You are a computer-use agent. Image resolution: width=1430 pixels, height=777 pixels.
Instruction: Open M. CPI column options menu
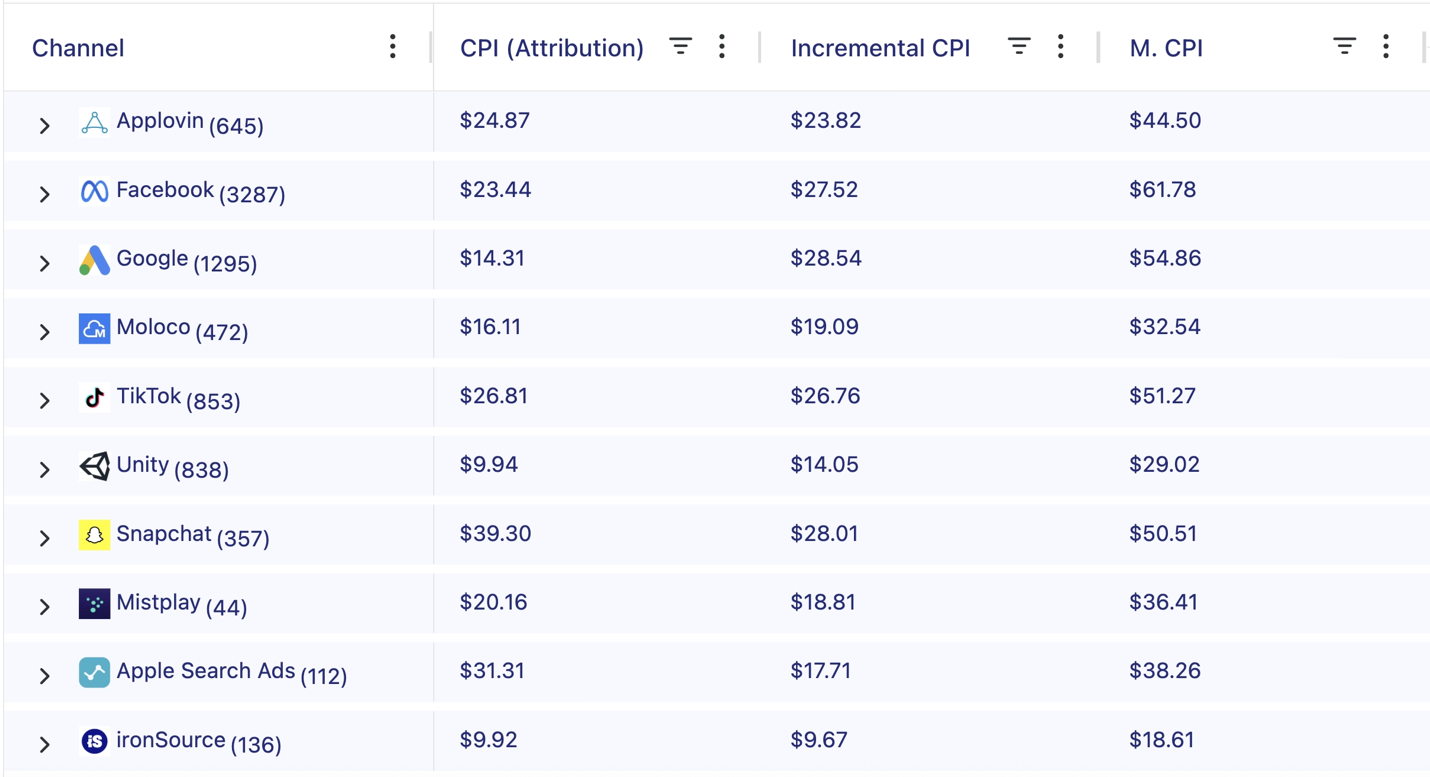click(x=1386, y=47)
